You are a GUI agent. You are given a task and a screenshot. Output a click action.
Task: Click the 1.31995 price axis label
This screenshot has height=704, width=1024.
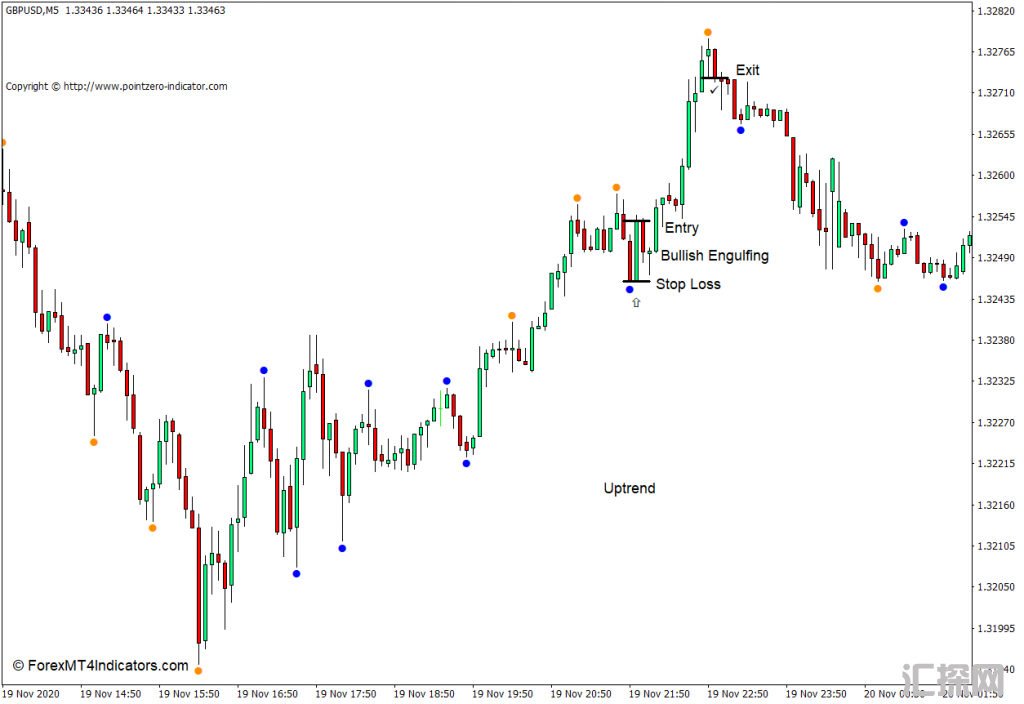[996, 628]
